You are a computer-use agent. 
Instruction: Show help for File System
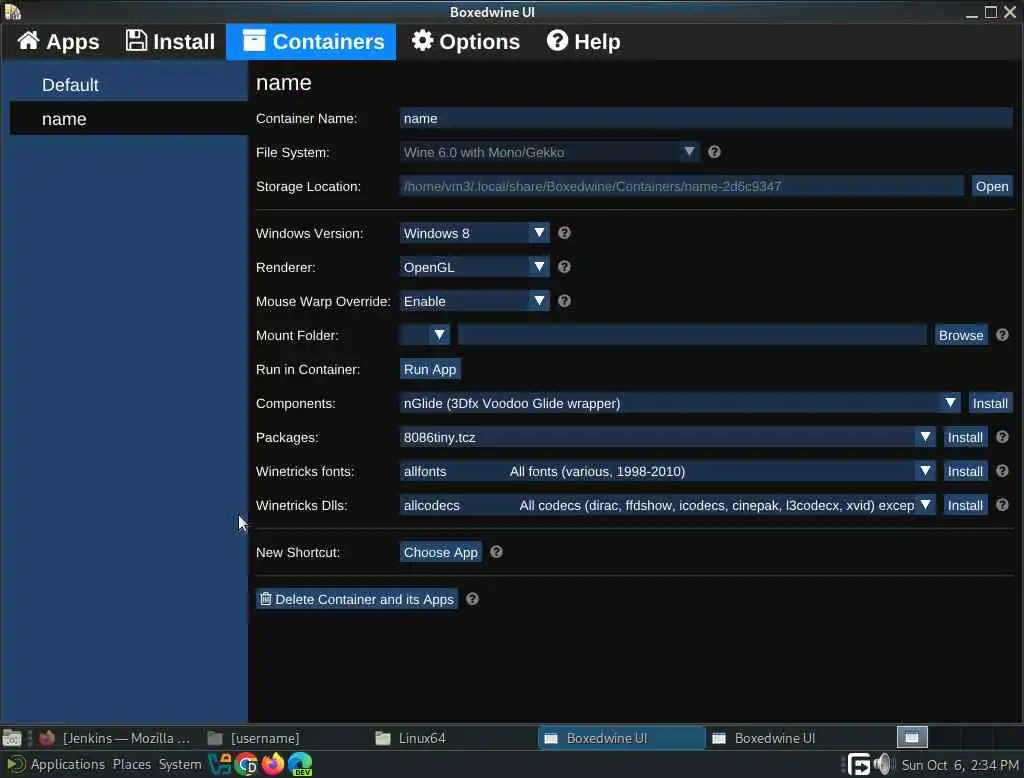(714, 152)
